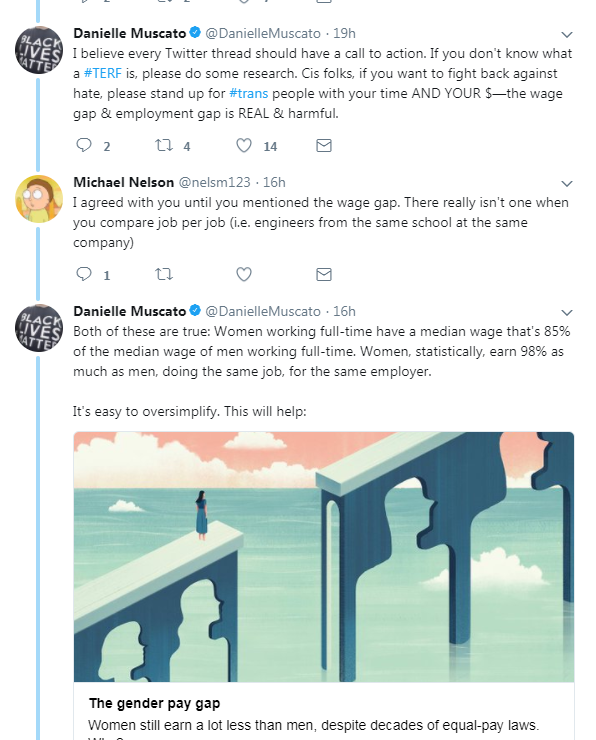596x740 pixels.
Task: Send the 19h tweet via direct message
Action: (x=324, y=145)
